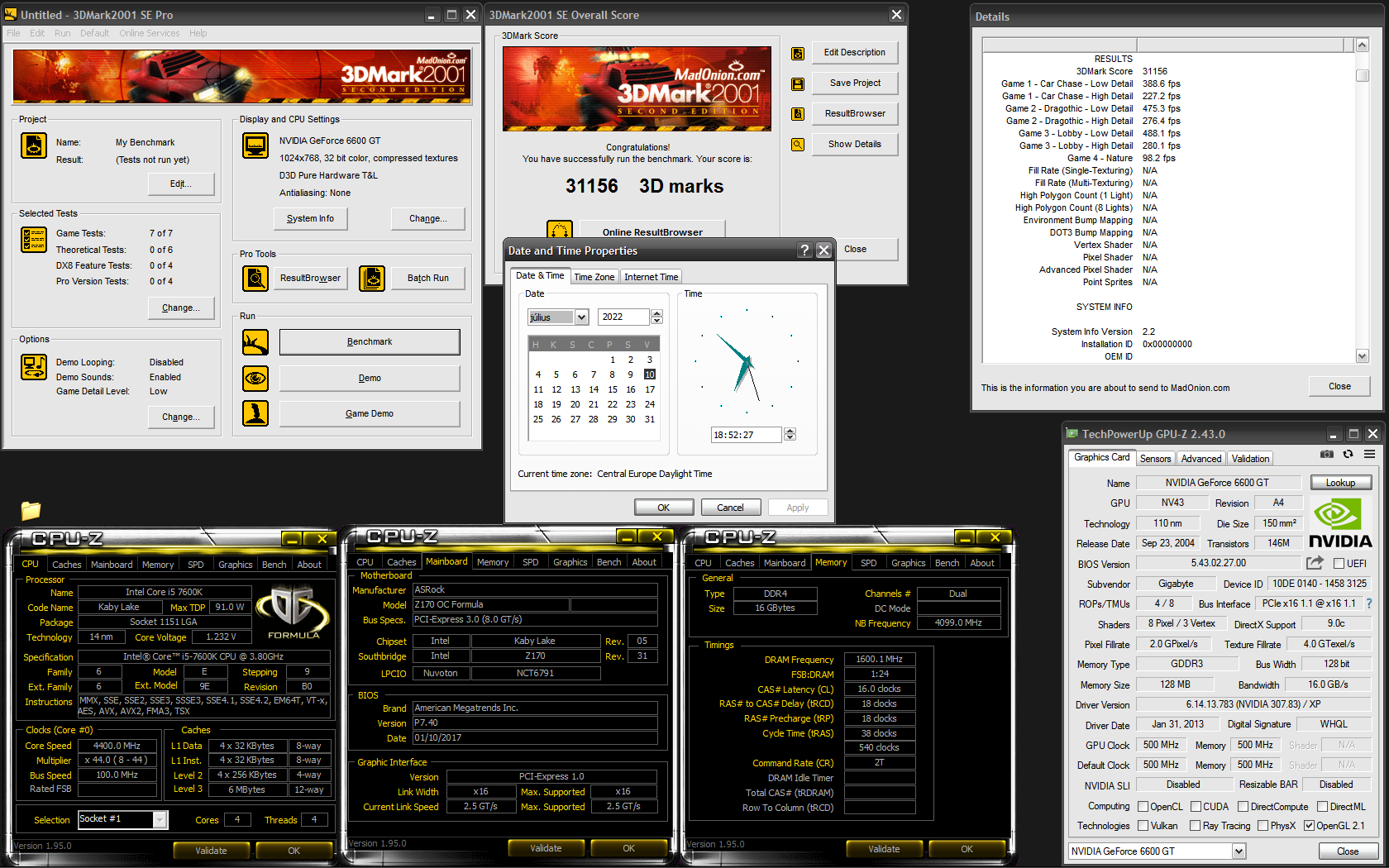Click the time spinner next to 18:52:27
This screenshot has width=1389, height=868.
[x=790, y=435]
